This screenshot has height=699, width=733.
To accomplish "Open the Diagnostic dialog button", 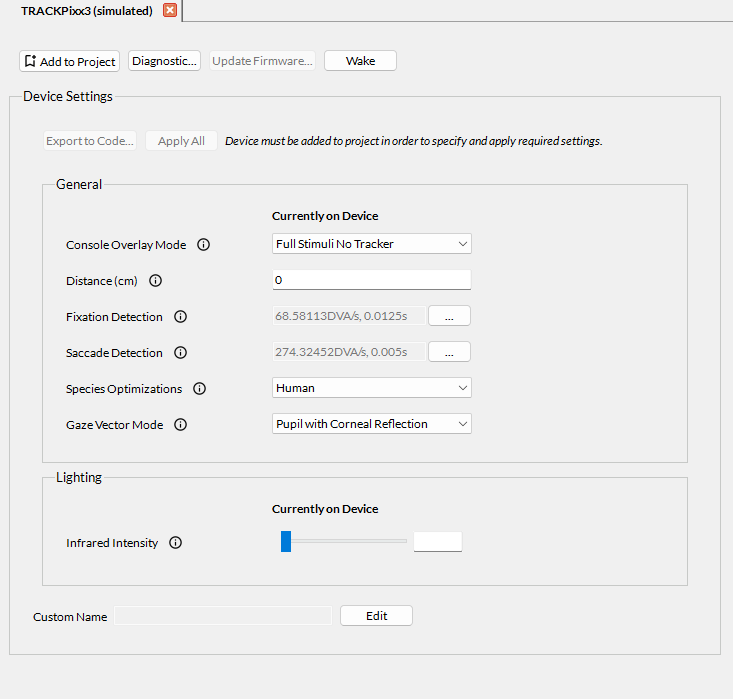I will pos(164,61).
